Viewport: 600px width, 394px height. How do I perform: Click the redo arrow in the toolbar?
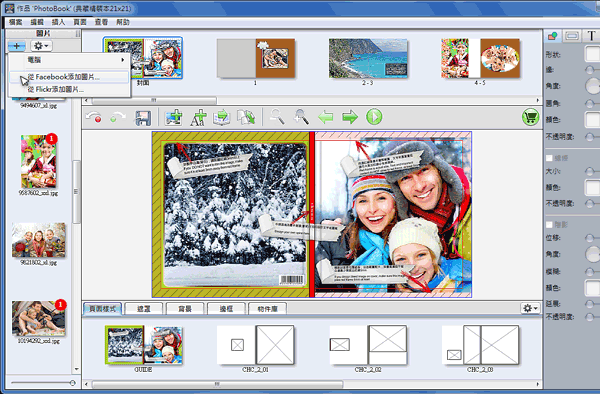118,117
